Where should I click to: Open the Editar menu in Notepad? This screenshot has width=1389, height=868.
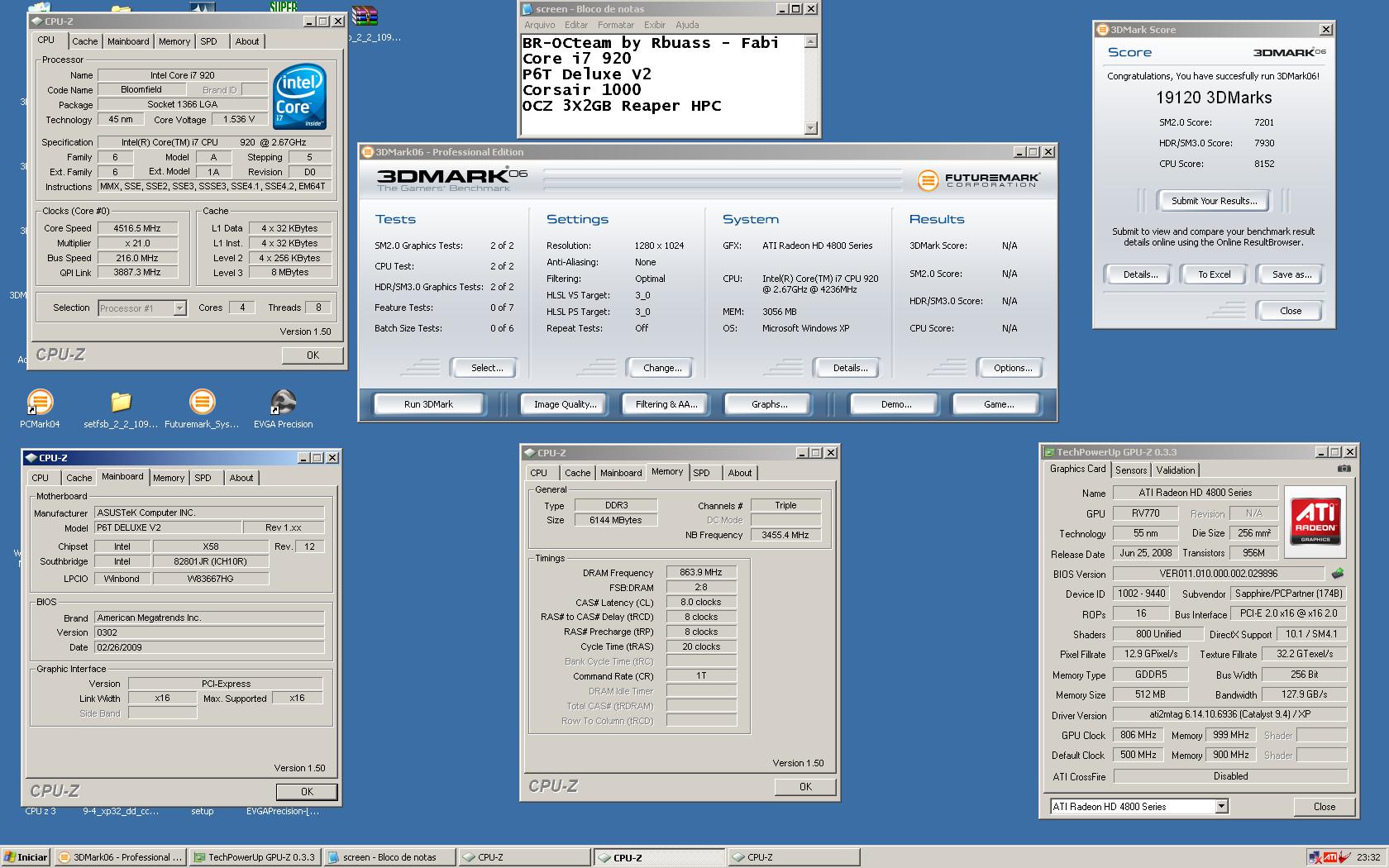click(576, 25)
